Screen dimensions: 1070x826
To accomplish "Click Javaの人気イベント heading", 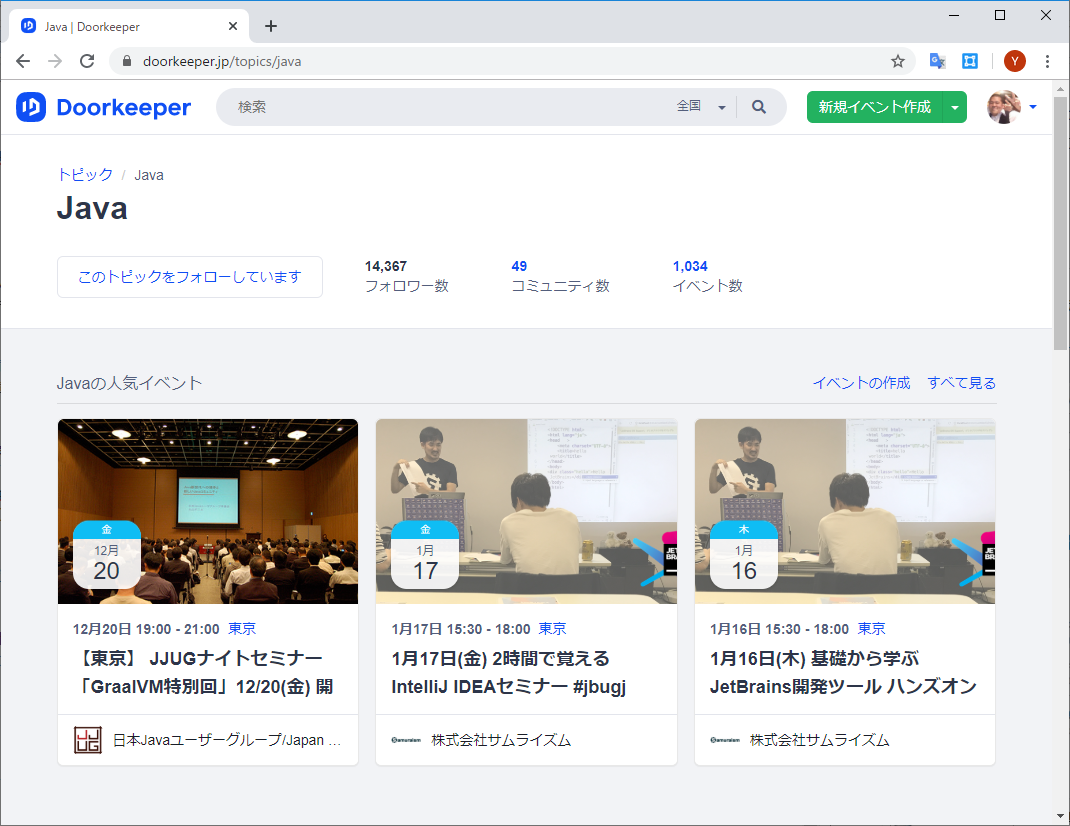I will click(x=130, y=383).
